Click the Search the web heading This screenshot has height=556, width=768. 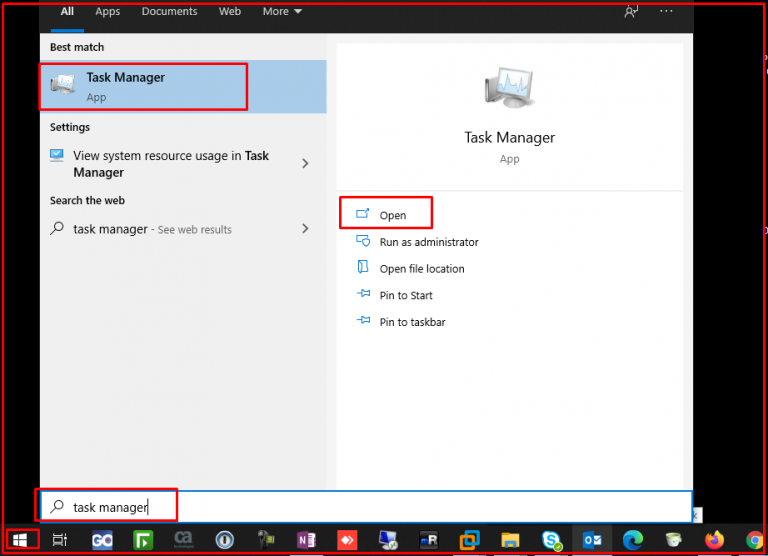[87, 200]
